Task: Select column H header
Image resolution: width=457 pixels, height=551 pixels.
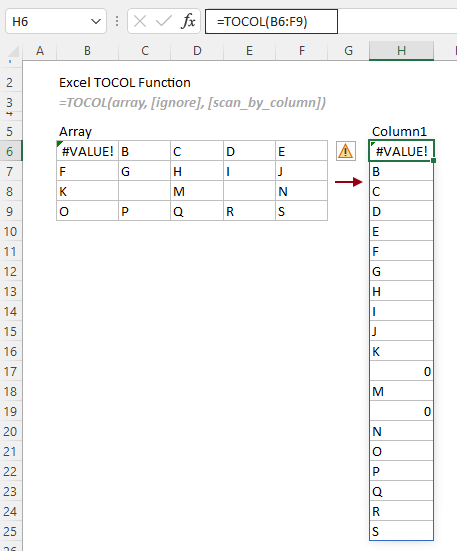Action: (401, 51)
